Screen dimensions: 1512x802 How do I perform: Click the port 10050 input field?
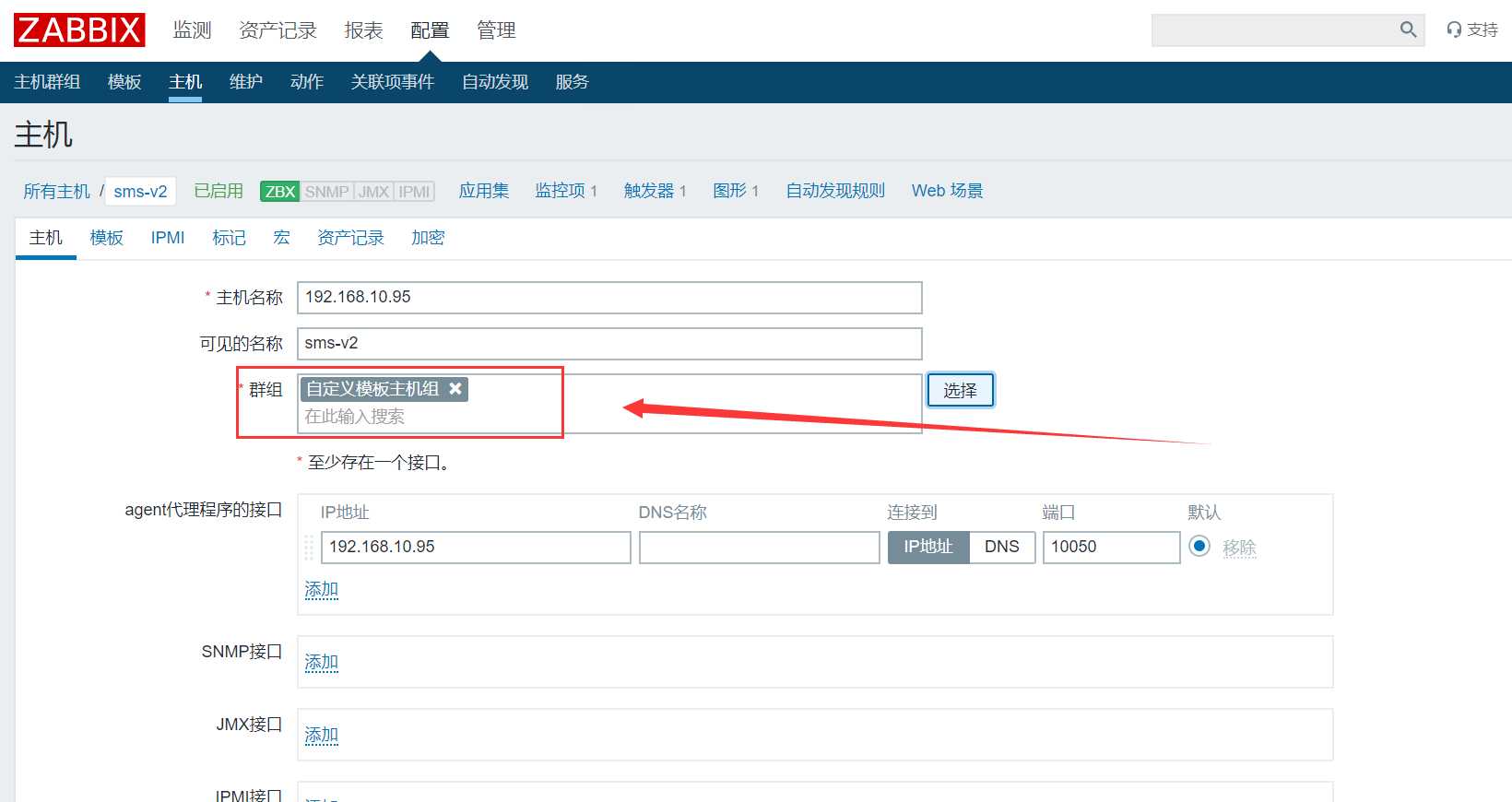(x=1112, y=547)
